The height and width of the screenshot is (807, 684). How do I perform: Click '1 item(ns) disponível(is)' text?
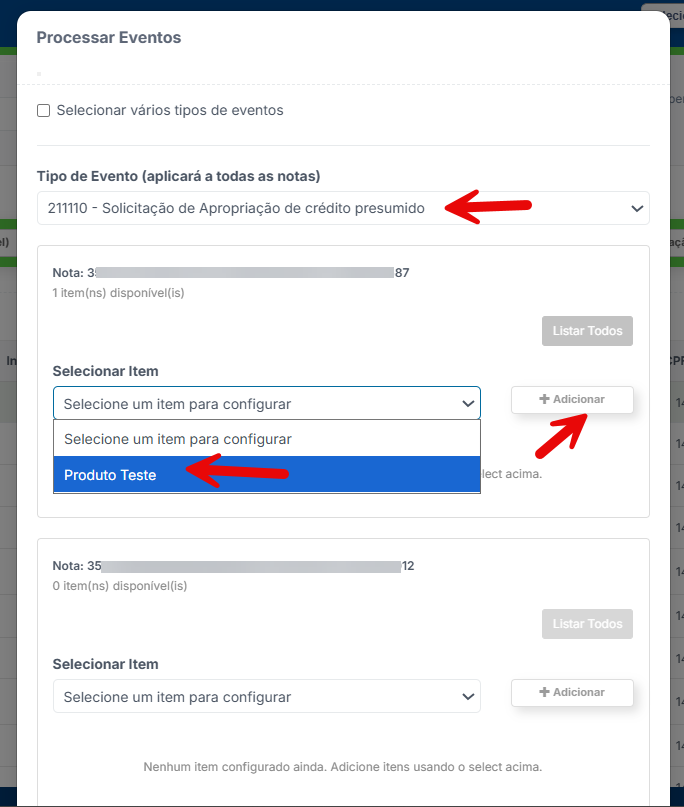point(118,293)
